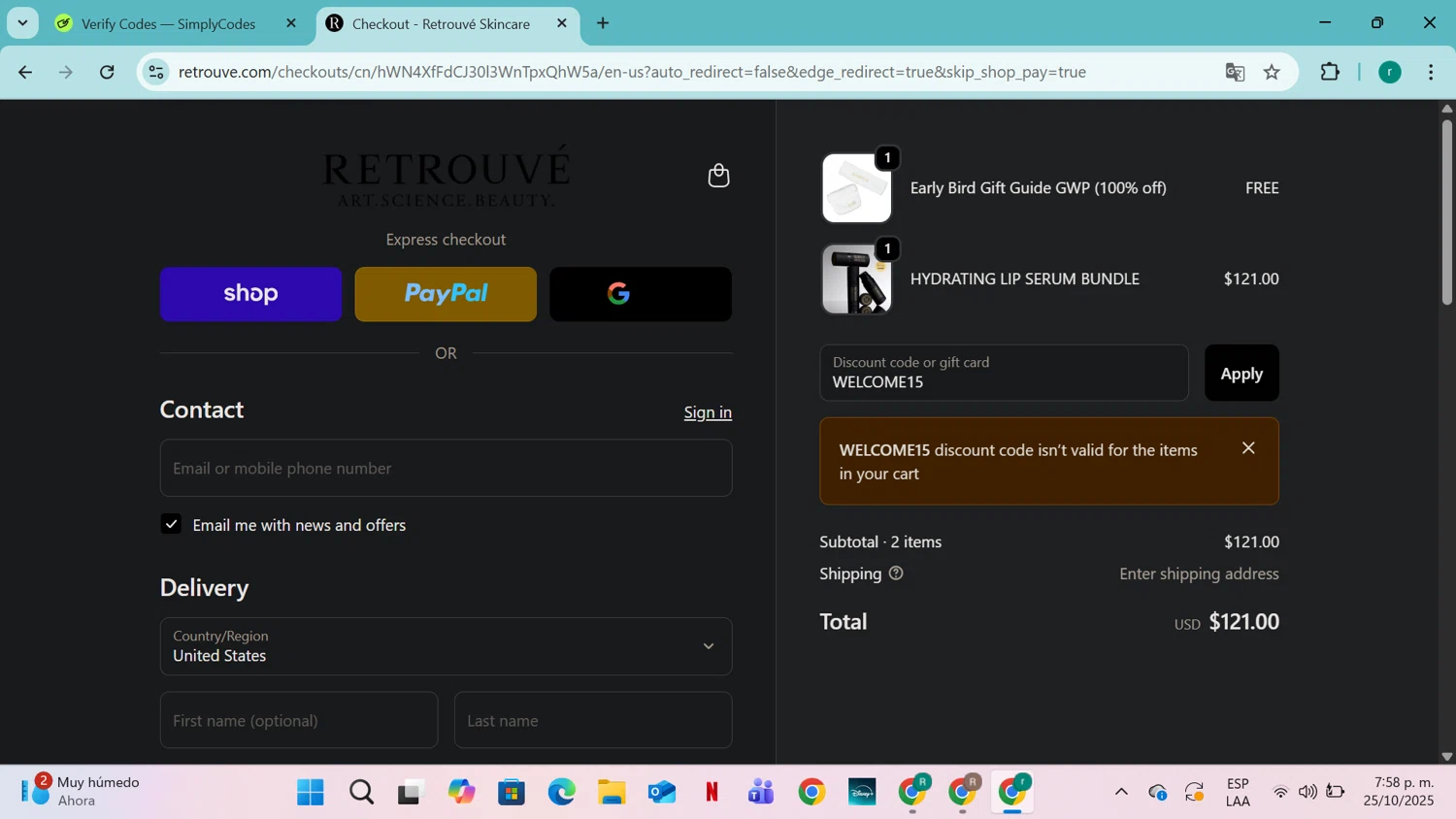Image resolution: width=1456 pixels, height=819 pixels.
Task: Go back to the previous page
Action: point(25,72)
